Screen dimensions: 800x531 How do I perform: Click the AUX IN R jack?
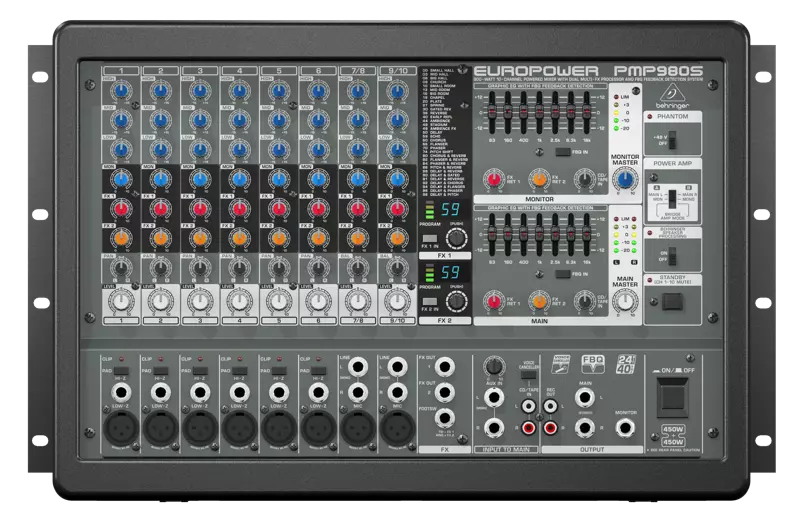[x=493, y=428]
